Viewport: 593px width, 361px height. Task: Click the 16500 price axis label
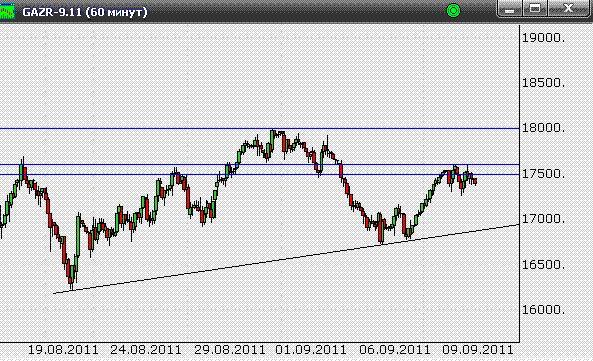543,265
